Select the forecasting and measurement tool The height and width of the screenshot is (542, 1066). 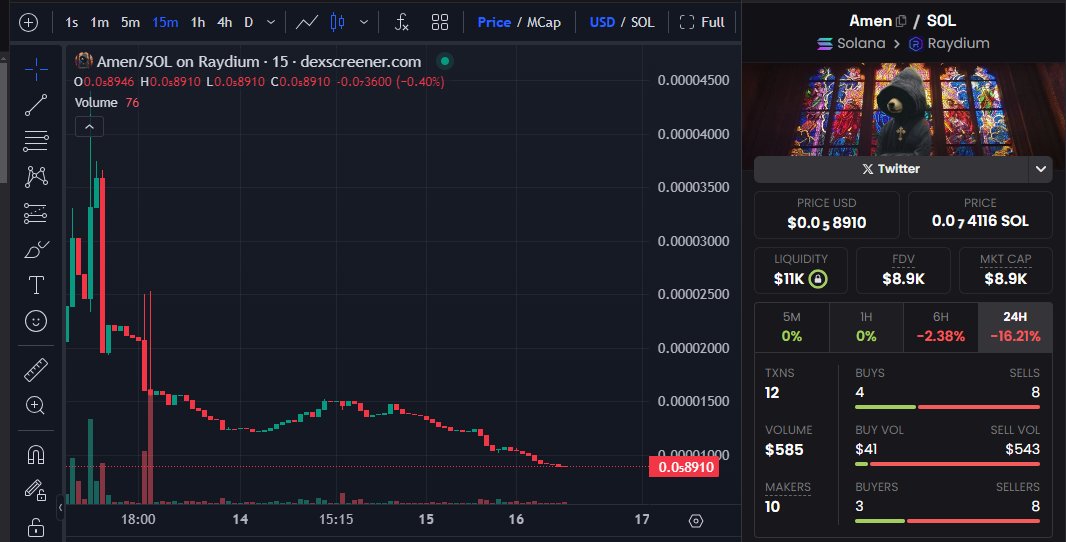pyautogui.click(x=36, y=213)
